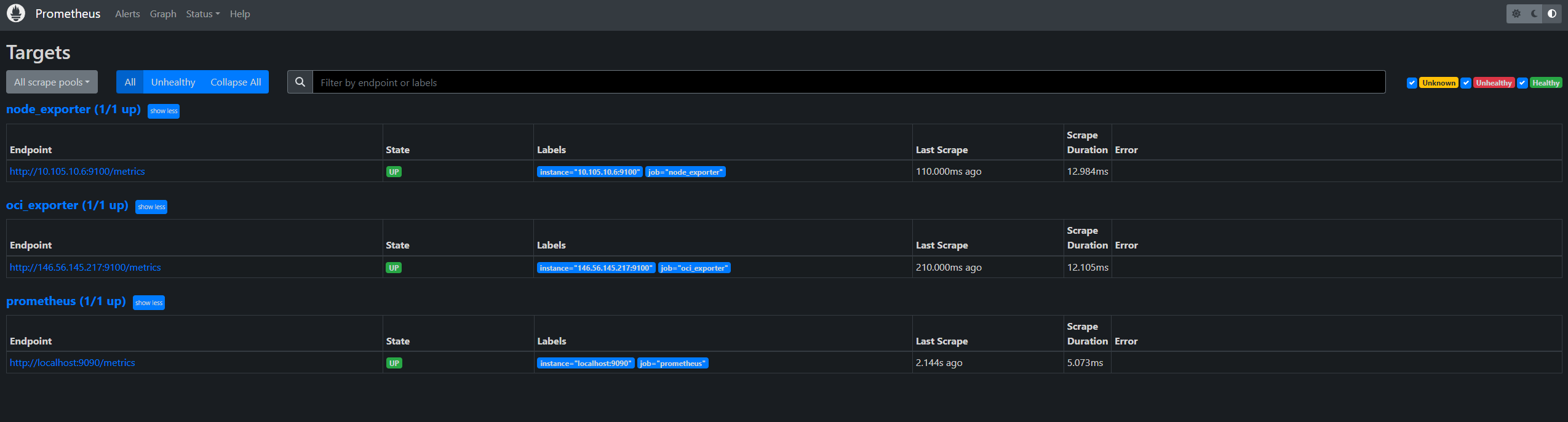Uncheck the Unknown state checkbox
The image size is (1568, 422).
click(x=1412, y=83)
